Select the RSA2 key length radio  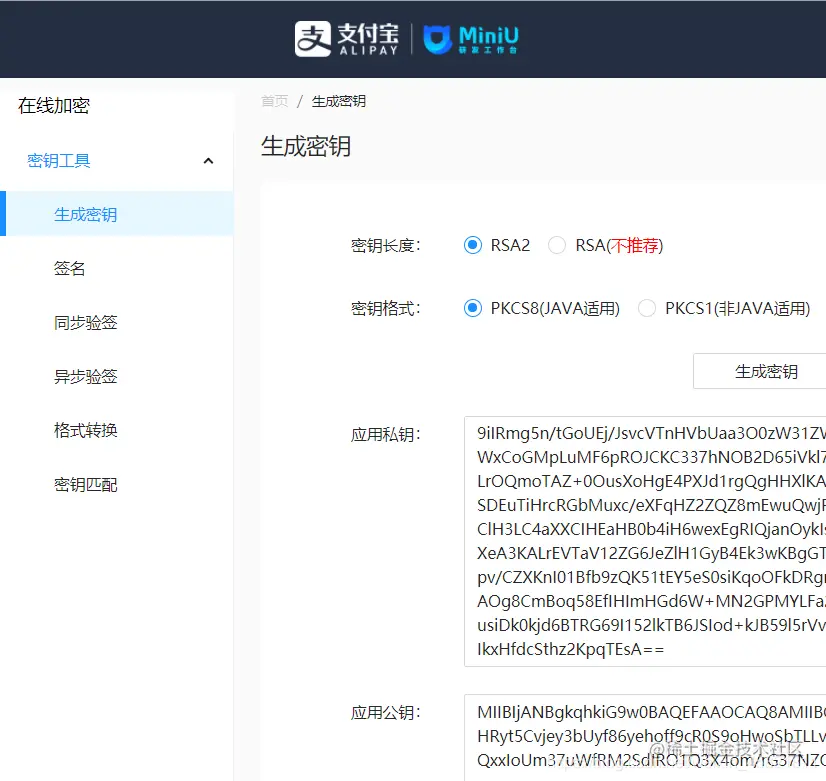click(473, 245)
